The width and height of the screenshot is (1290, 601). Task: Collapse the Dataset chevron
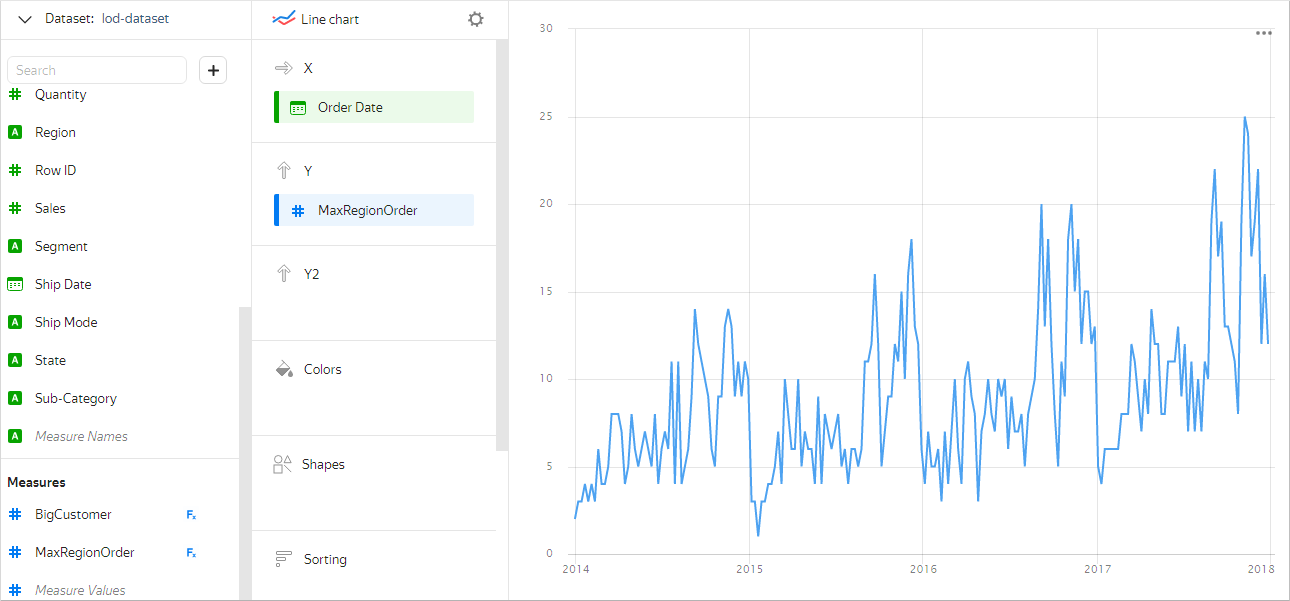(x=25, y=19)
